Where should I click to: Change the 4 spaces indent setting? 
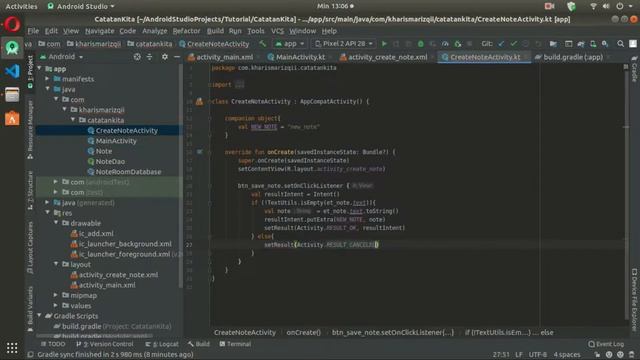[567, 355]
